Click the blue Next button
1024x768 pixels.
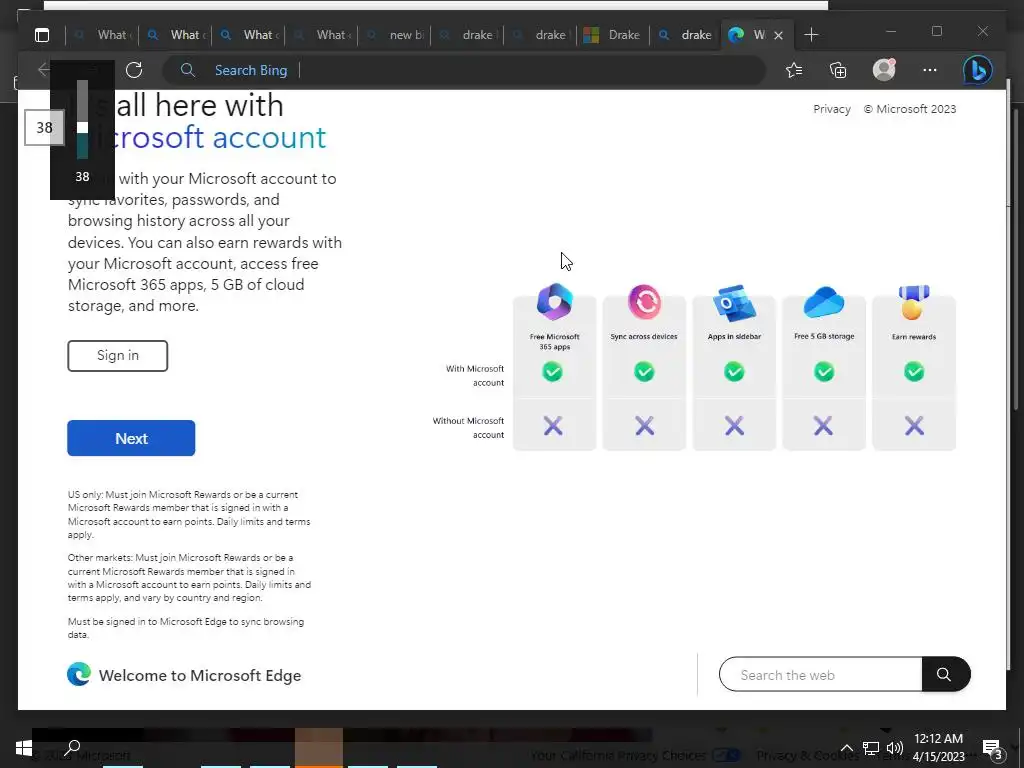point(131,438)
